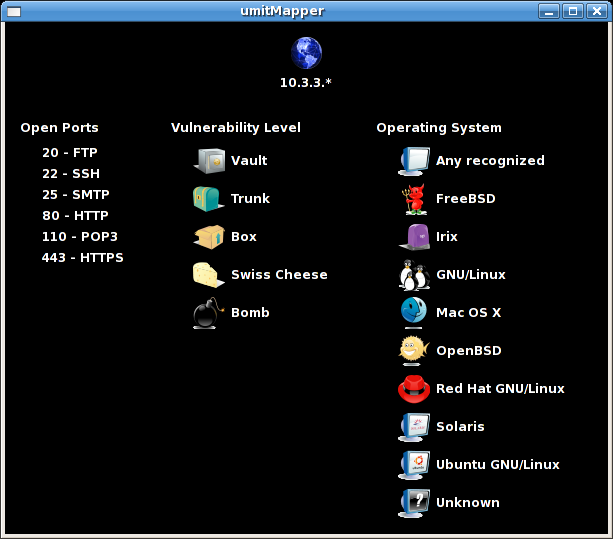Click the Red Hat fedora icon
The image size is (613, 539).
point(414,389)
